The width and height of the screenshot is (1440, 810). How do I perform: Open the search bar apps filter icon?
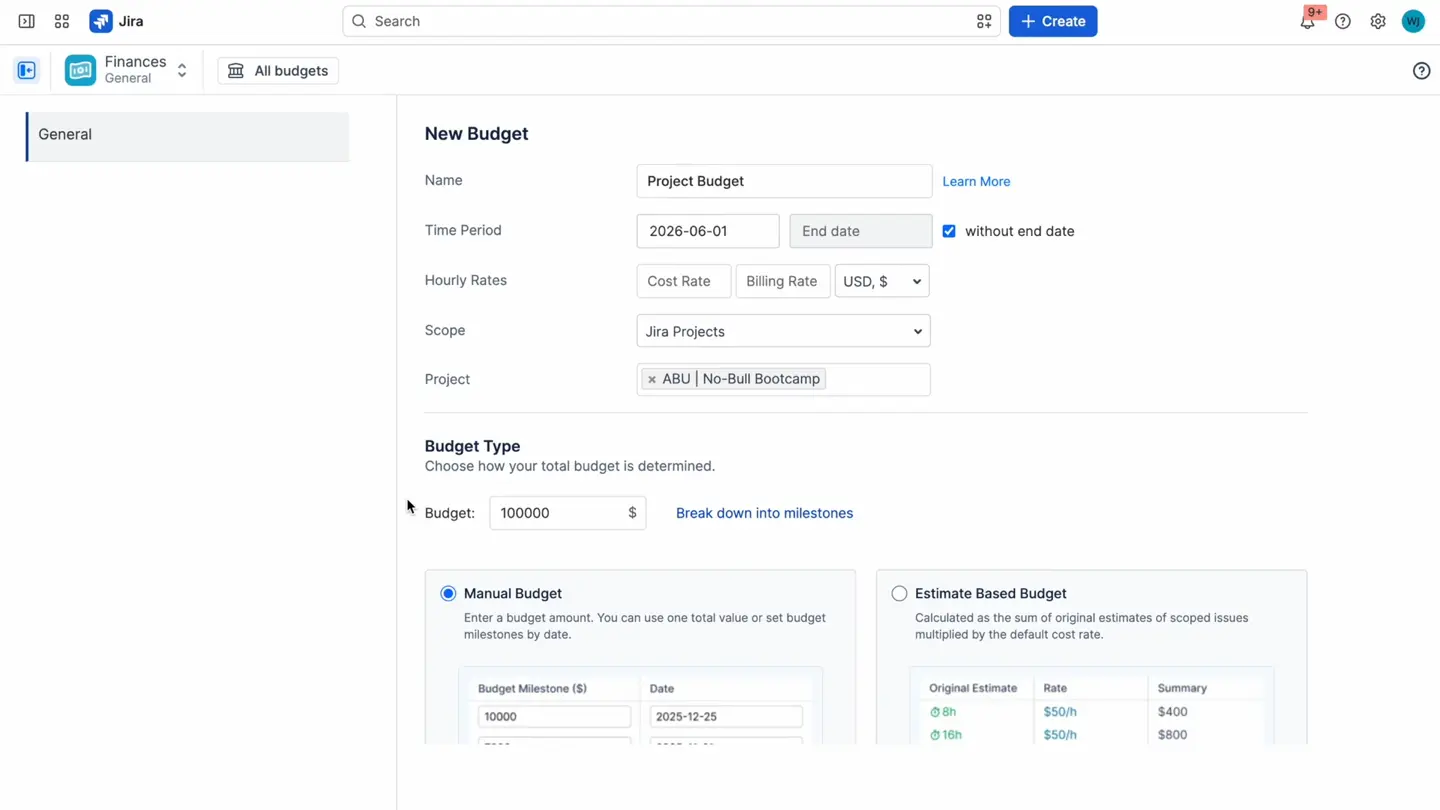[x=984, y=21]
